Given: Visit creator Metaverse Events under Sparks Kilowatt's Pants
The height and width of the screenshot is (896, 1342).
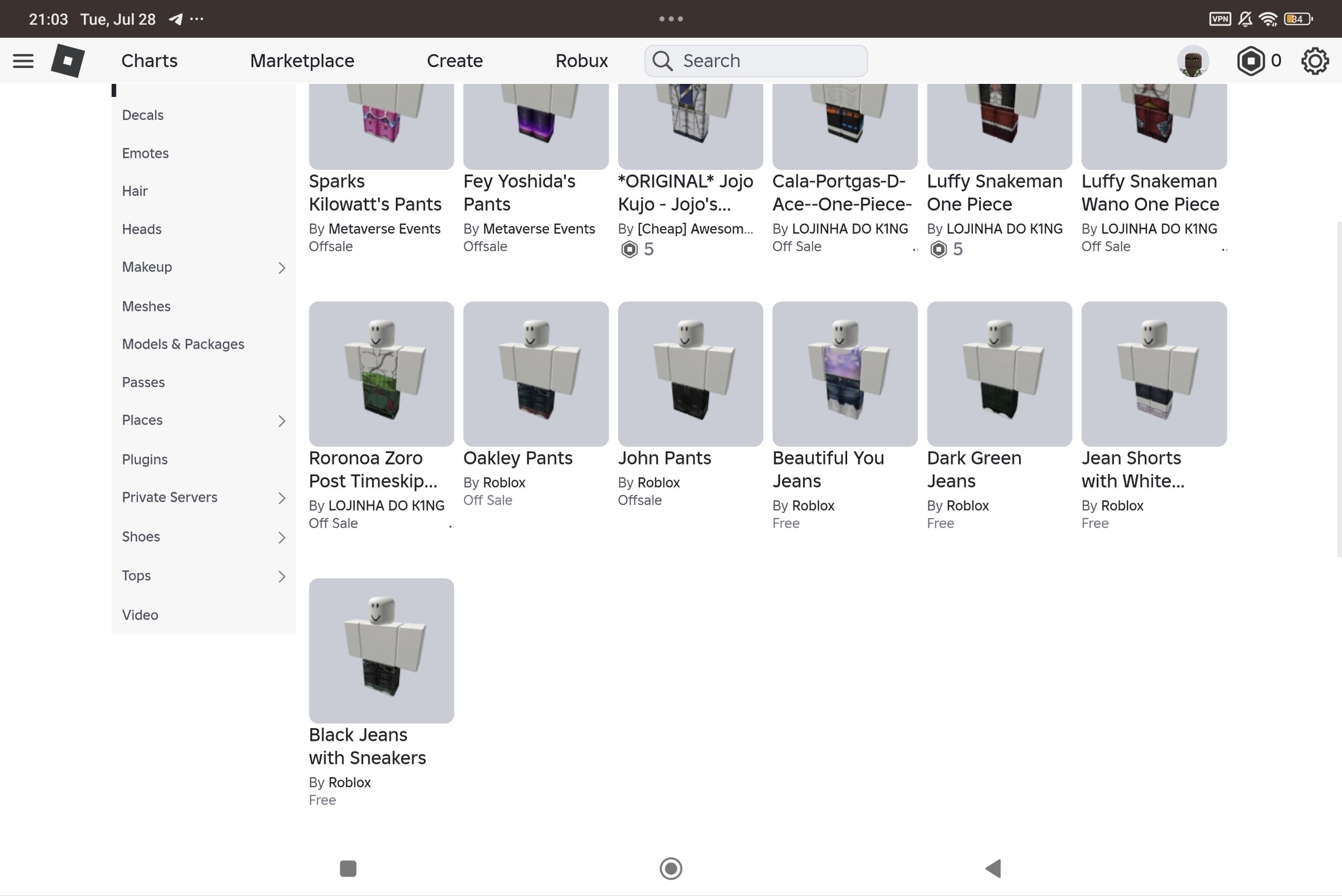Looking at the screenshot, I should (384, 229).
